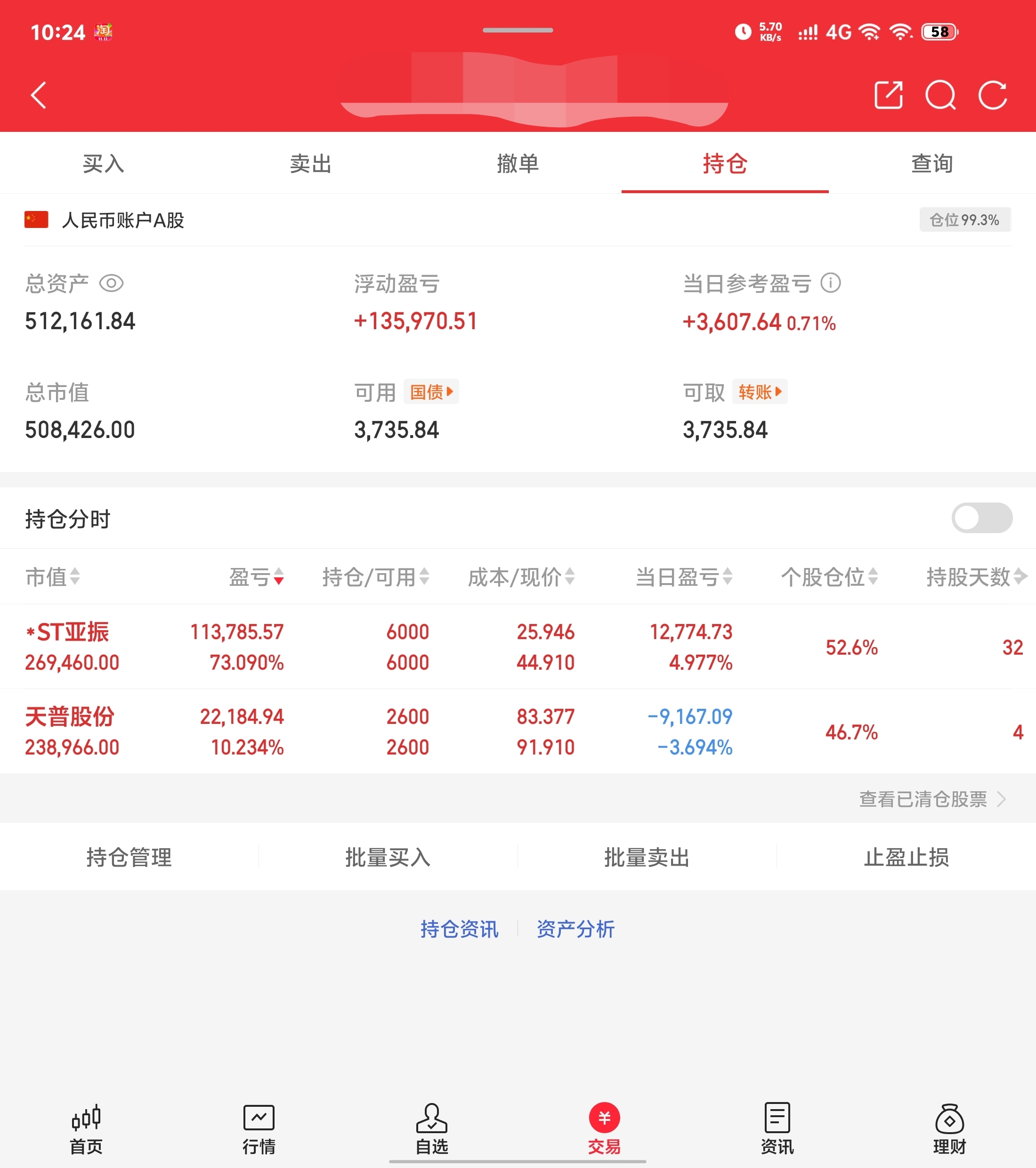
Task: Switch to 撤单 tab
Action: pos(518,164)
